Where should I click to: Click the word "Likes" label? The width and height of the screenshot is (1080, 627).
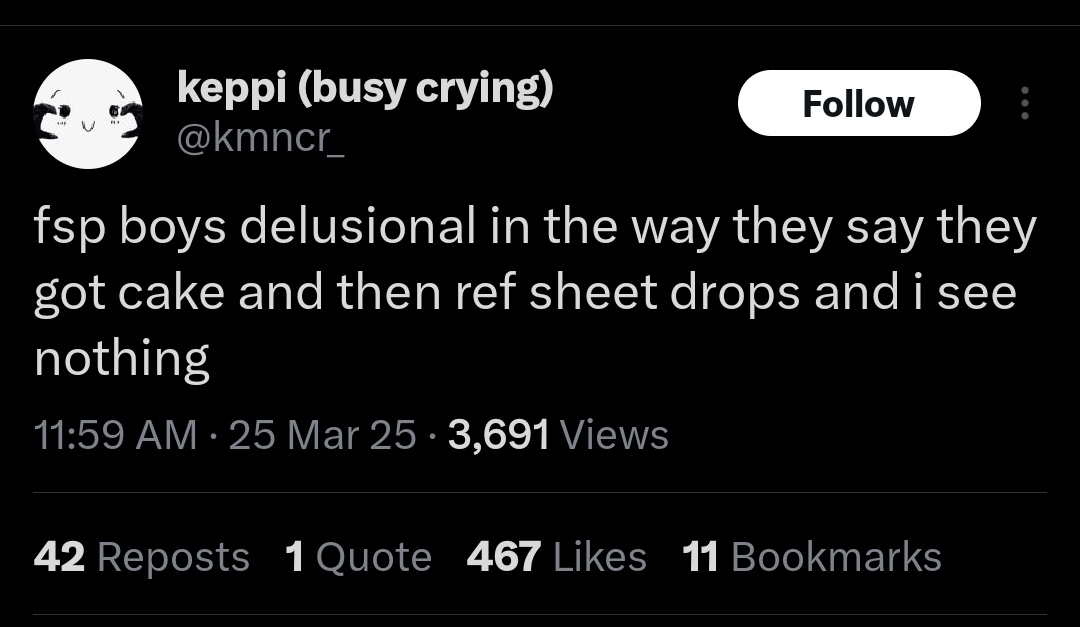599,557
